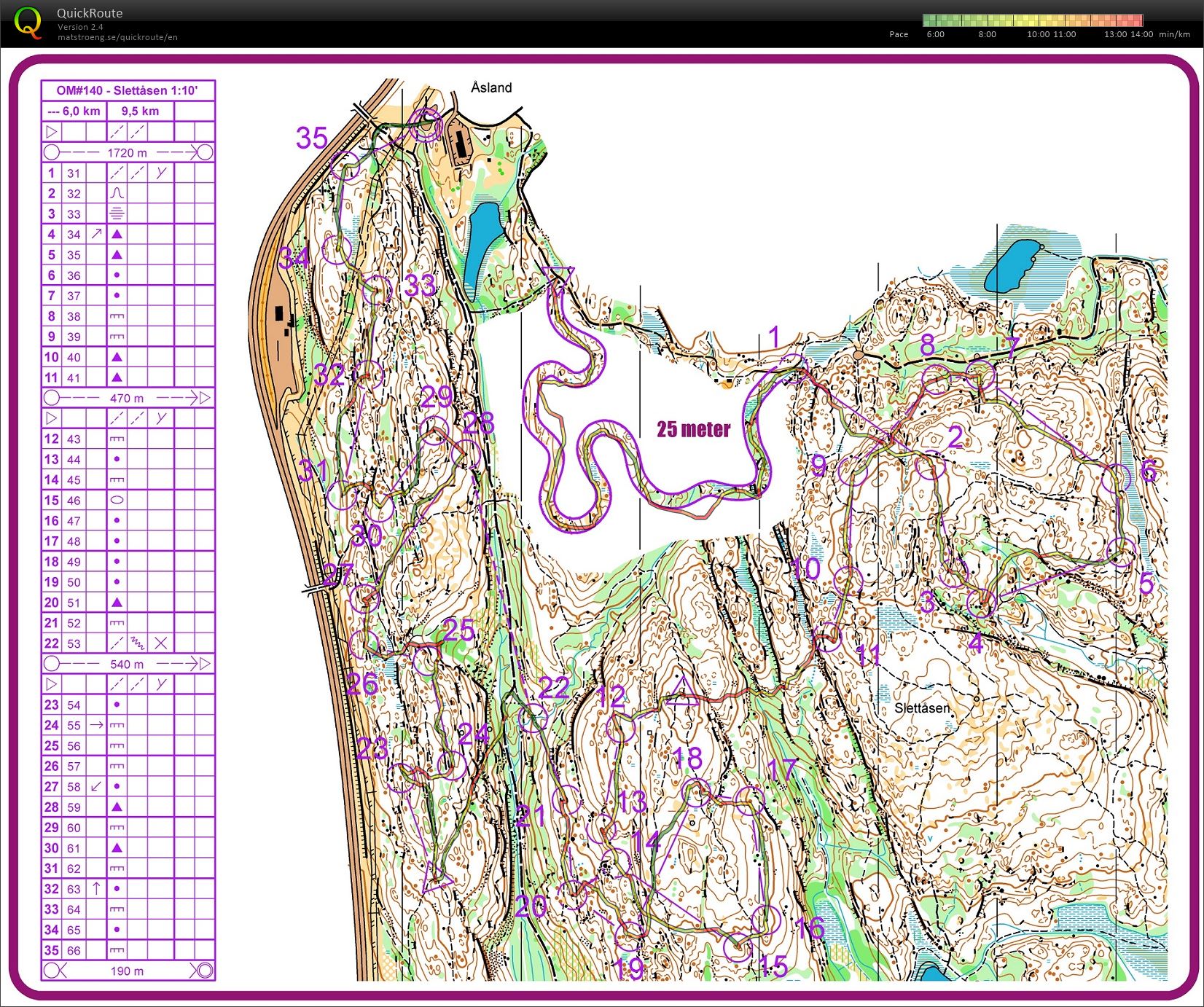Click the QuickRoute Q logo icon
1204x1007 pixels.
[28, 23]
